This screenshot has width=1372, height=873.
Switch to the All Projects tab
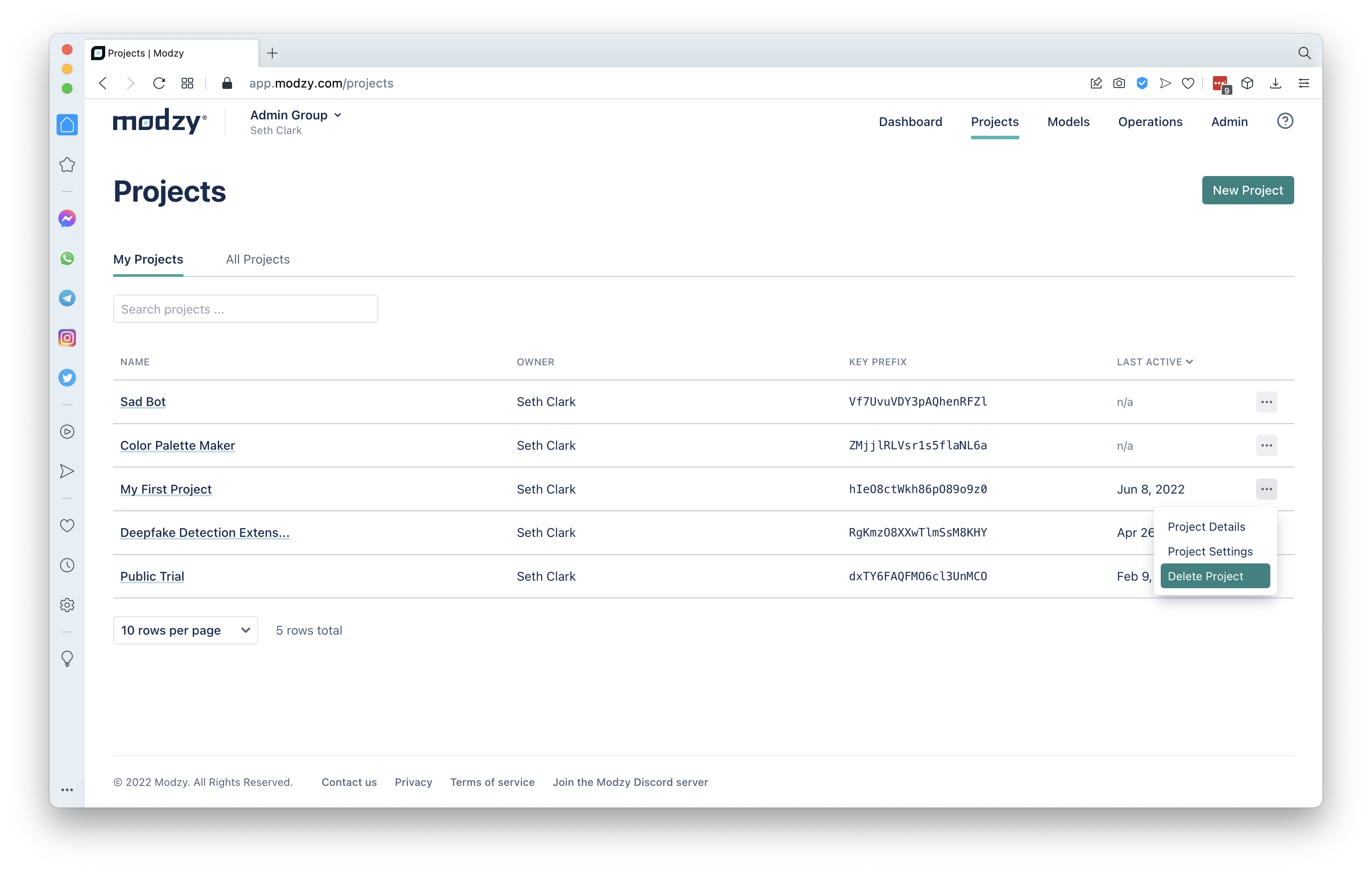[258, 260]
